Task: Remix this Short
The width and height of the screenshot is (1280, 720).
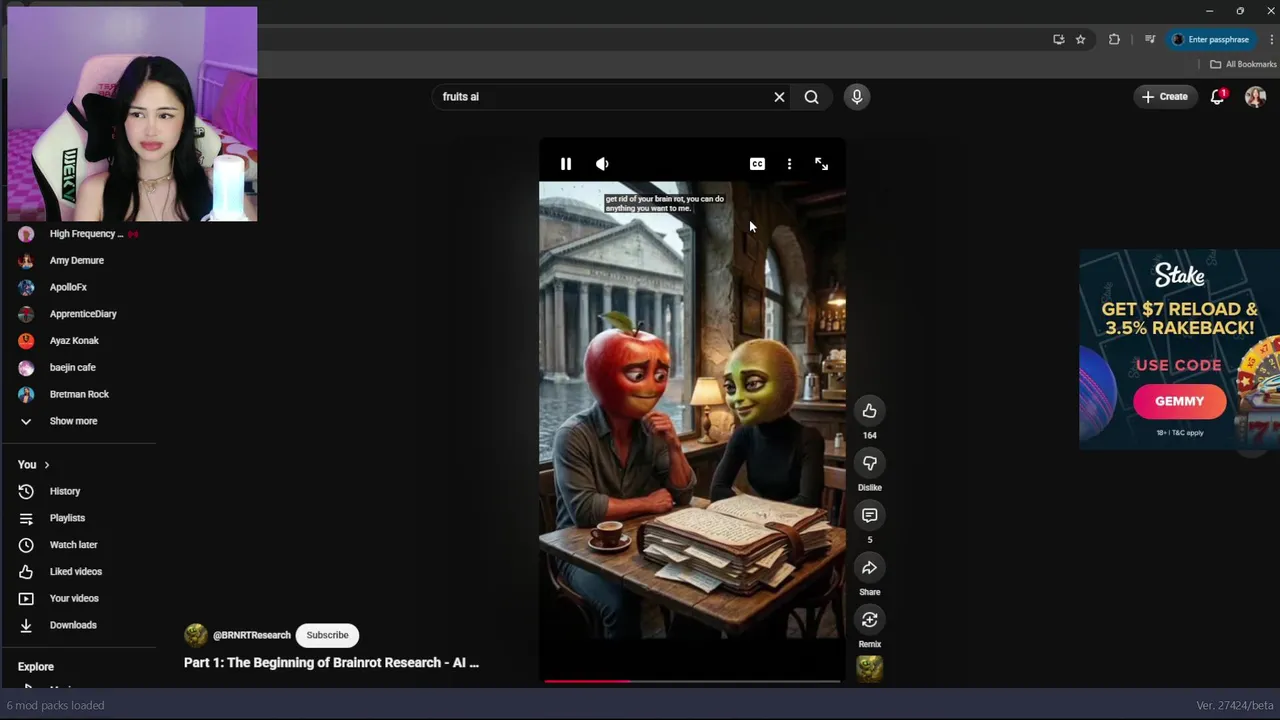Action: click(869, 620)
